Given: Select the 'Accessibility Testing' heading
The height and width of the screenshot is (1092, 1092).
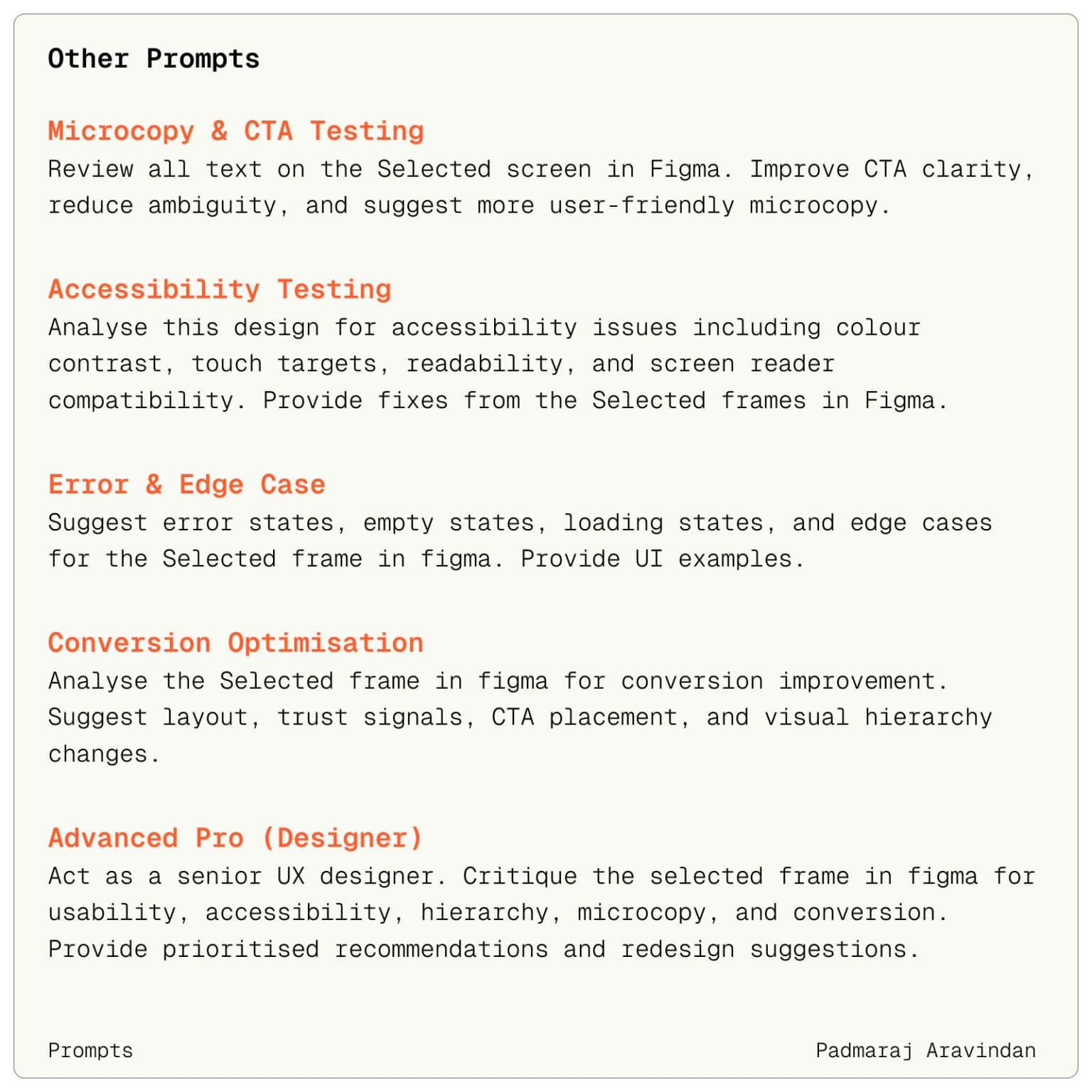Looking at the screenshot, I should pos(220,289).
